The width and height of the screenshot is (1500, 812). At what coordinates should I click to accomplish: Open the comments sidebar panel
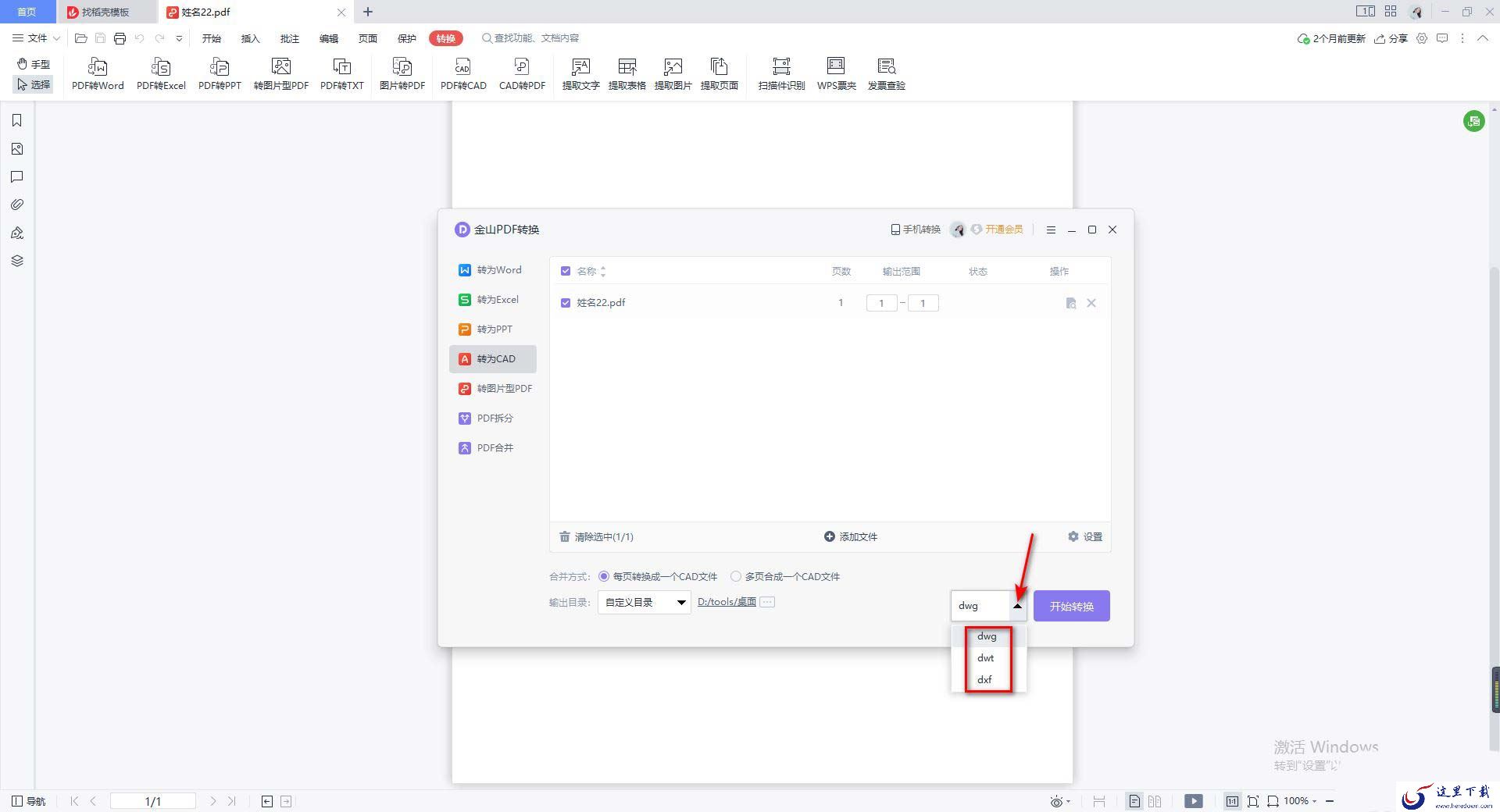coord(17,176)
